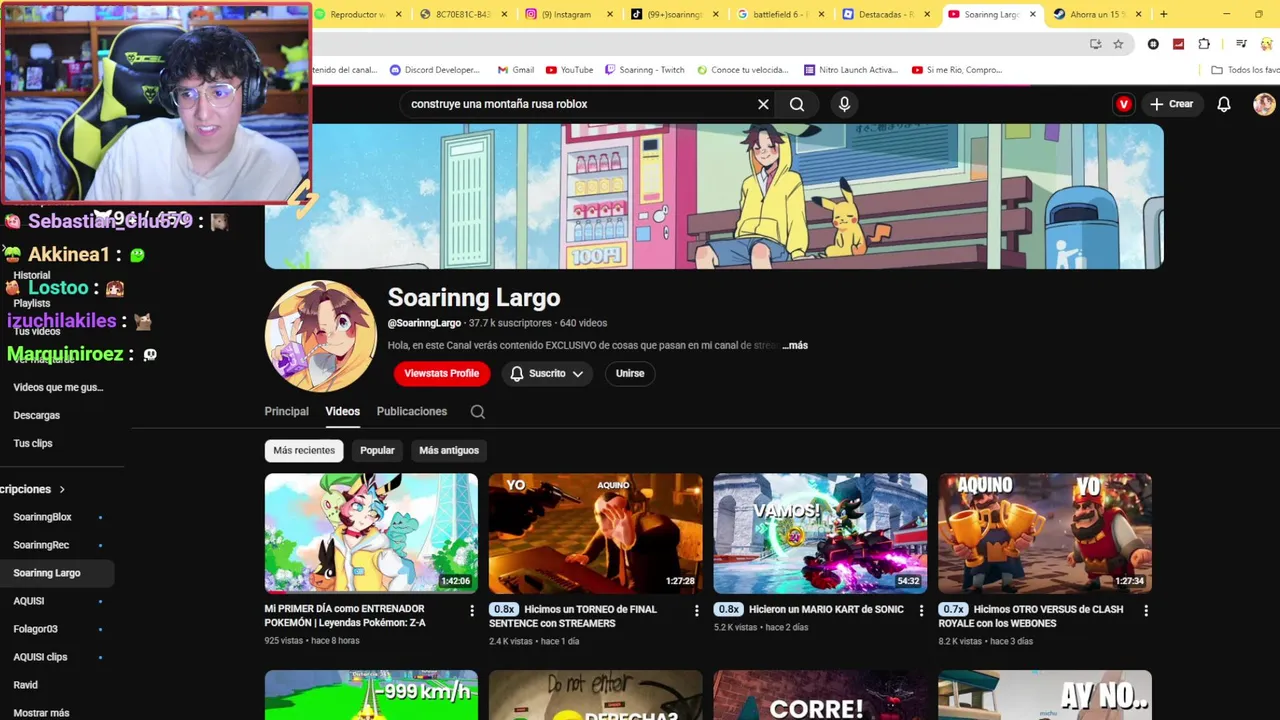Open browser extensions puzzle icon
1280x720 pixels.
1204,44
